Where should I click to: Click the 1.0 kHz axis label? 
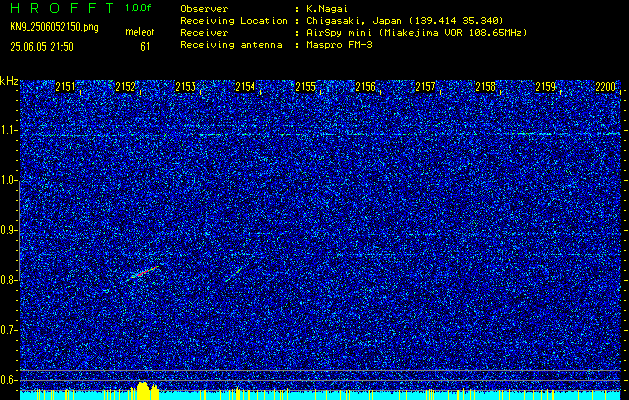tap(8, 181)
